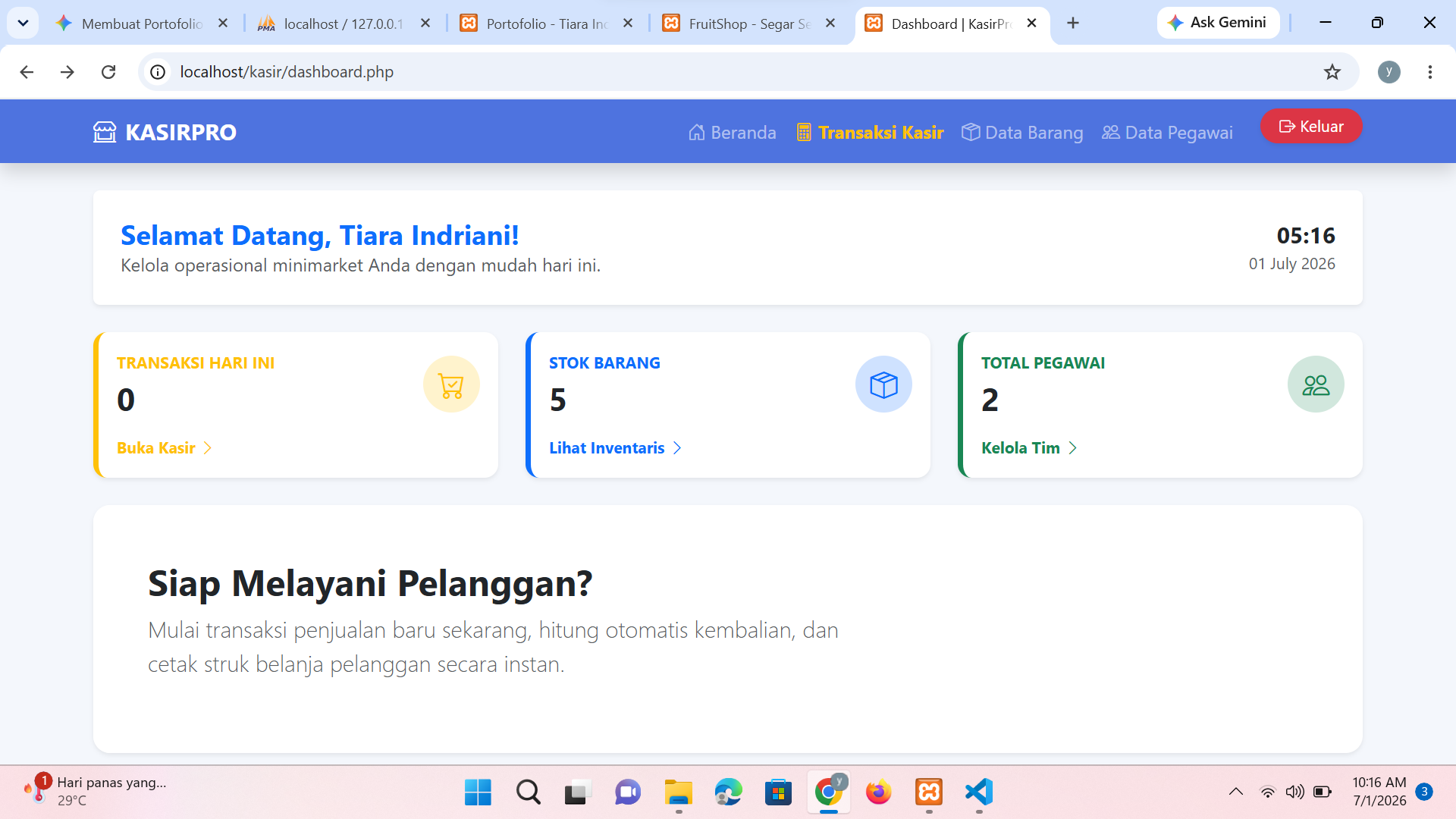This screenshot has width=1456, height=819.
Task: Show hidden system tray icons
Action: 1236,792
